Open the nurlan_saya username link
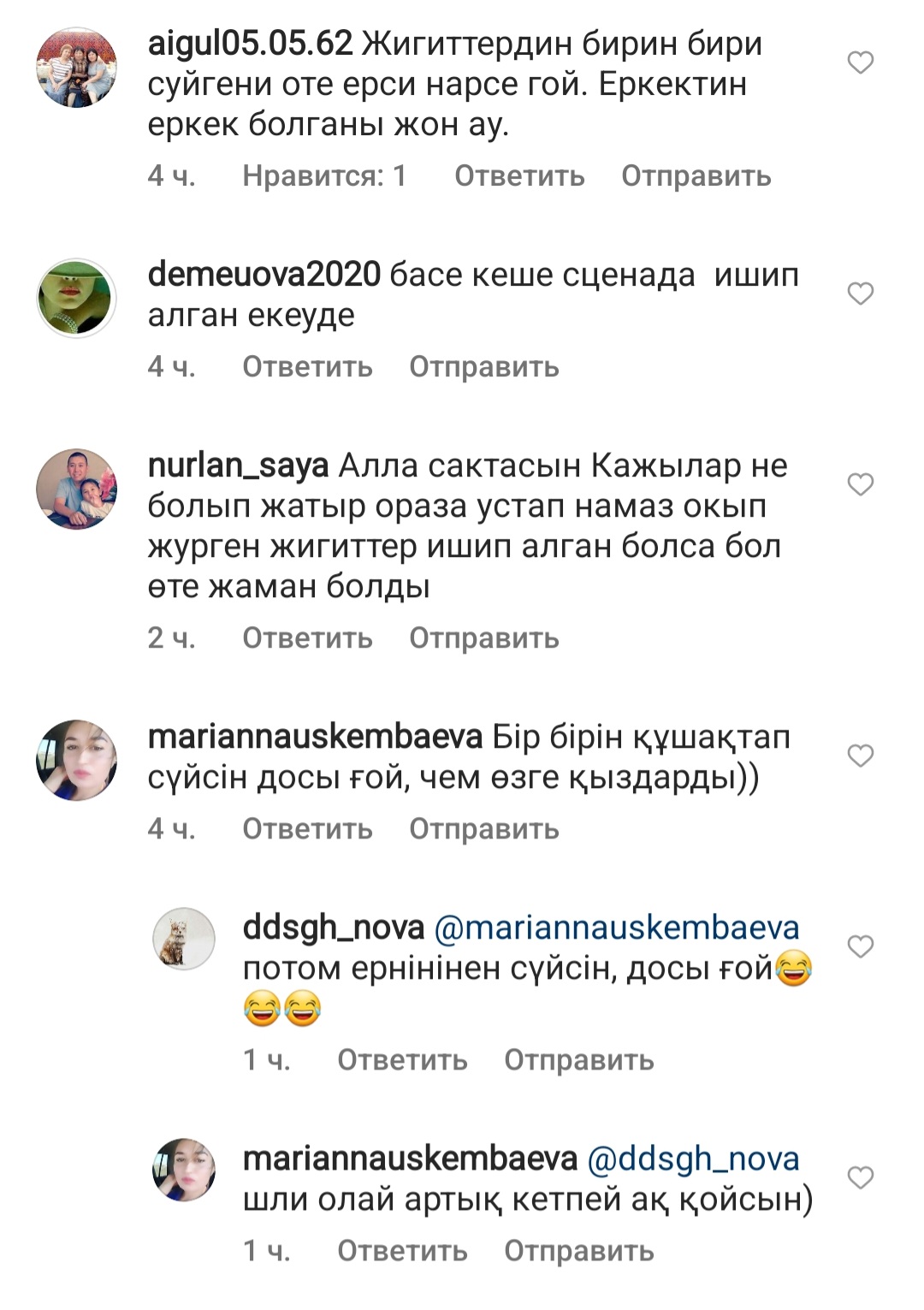This screenshot has height=1310, width=924. click(x=238, y=465)
